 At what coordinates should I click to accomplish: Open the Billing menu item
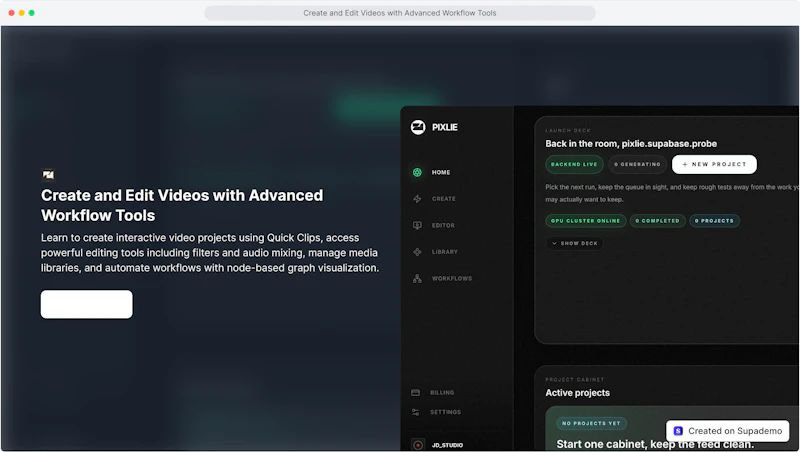click(x=442, y=393)
